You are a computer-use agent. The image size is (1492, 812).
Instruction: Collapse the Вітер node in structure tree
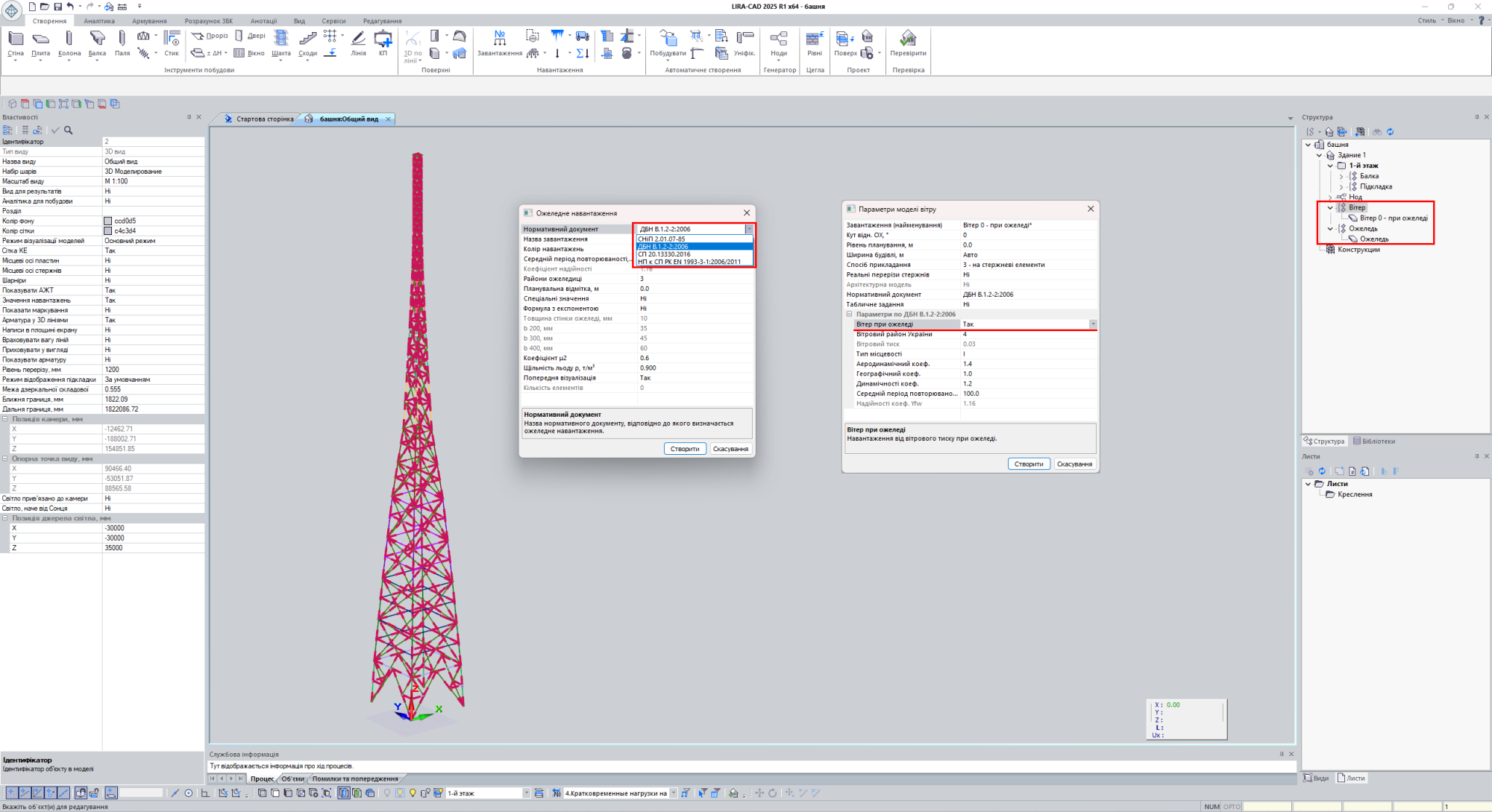tap(1330, 208)
